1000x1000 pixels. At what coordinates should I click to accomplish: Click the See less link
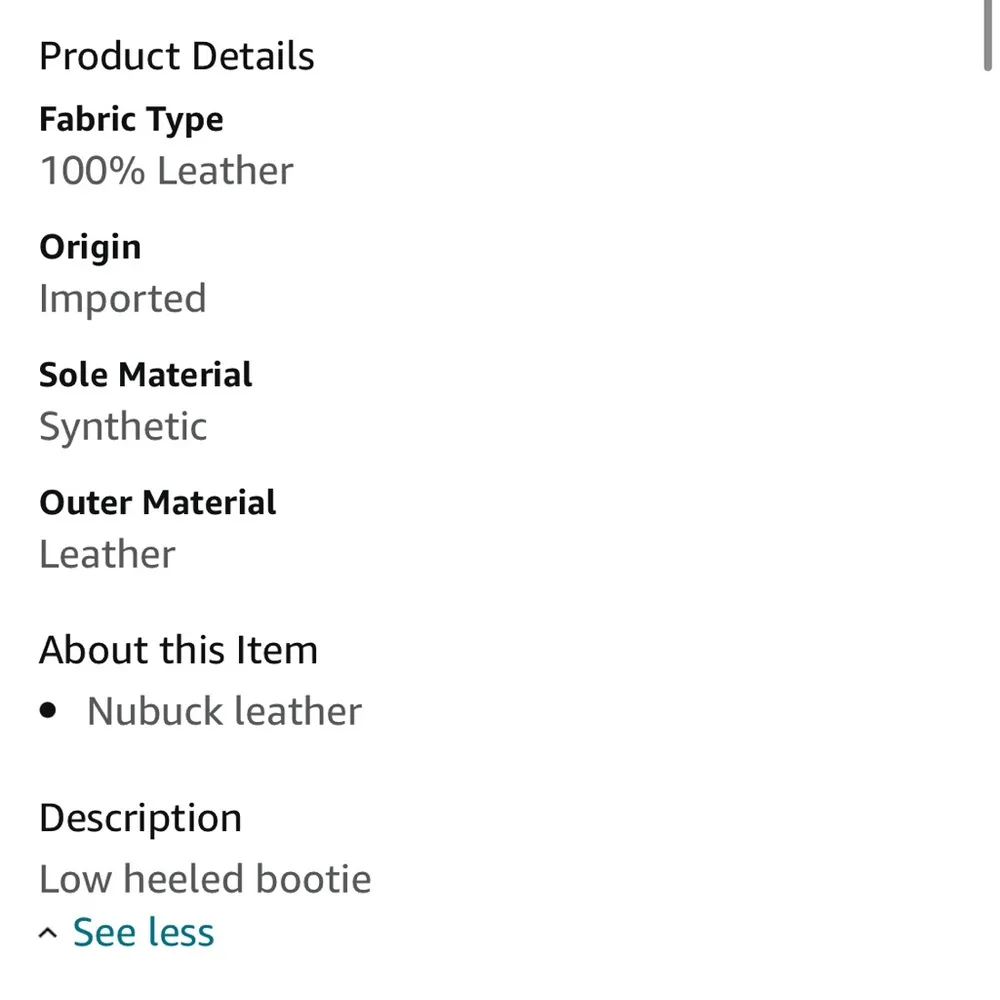pyautogui.click(x=143, y=932)
